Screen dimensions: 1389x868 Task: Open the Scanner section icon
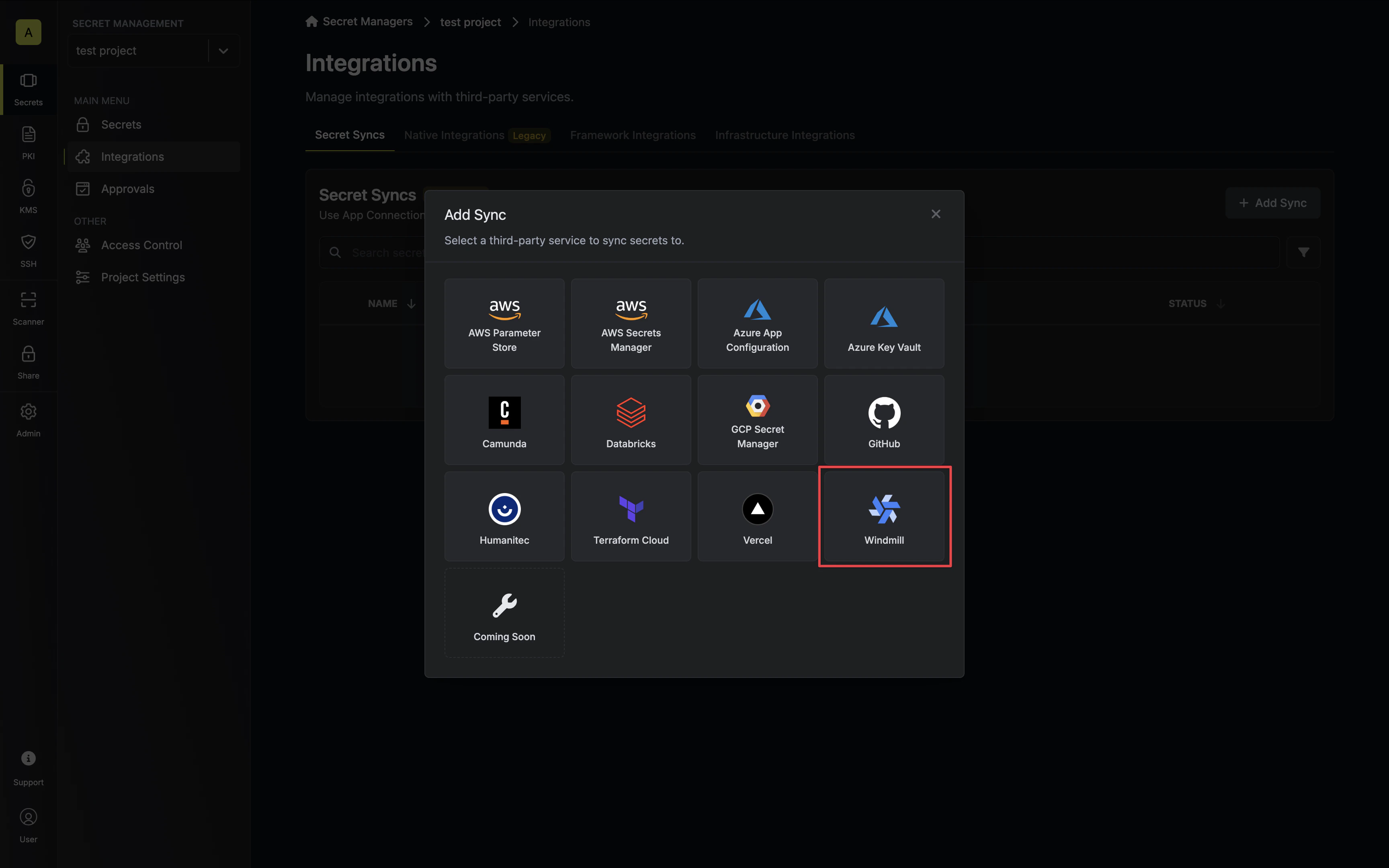click(28, 309)
